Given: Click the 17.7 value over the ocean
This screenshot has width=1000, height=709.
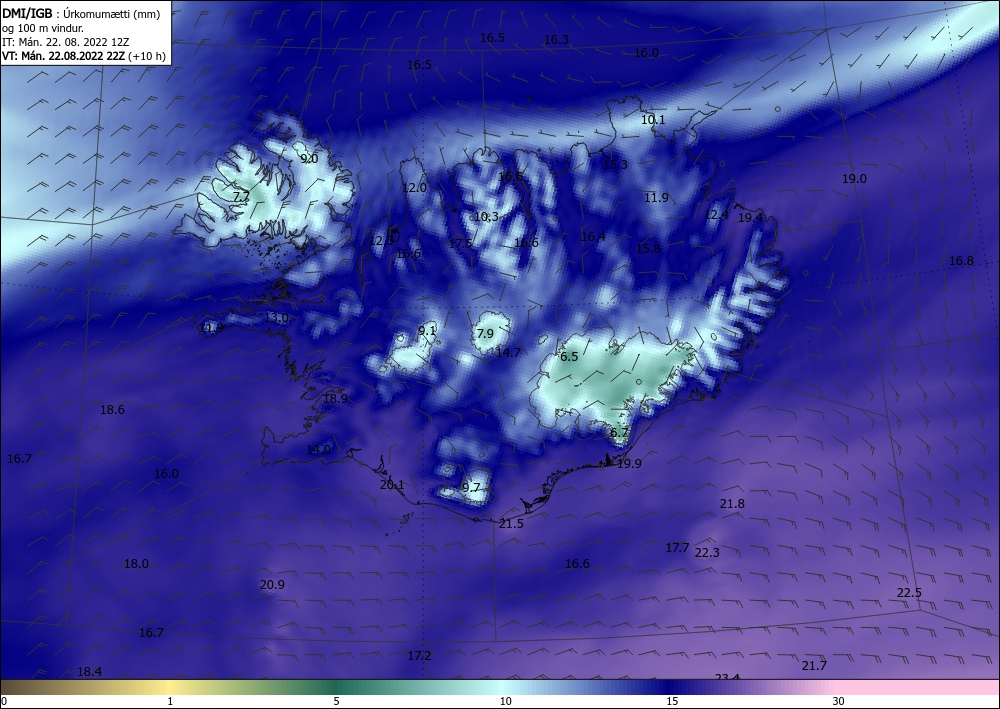Looking at the screenshot, I should pyautogui.click(x=677, y=548).
